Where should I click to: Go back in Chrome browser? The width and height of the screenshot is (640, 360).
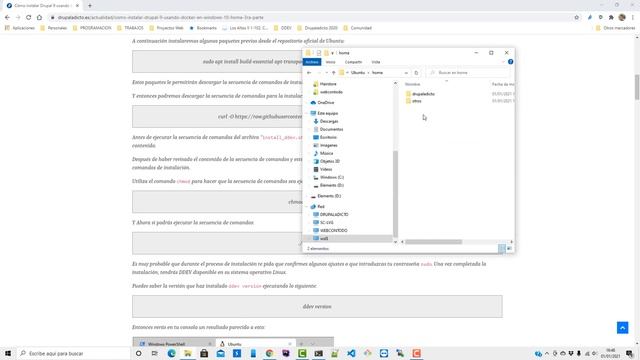click(x=7, y=18)
